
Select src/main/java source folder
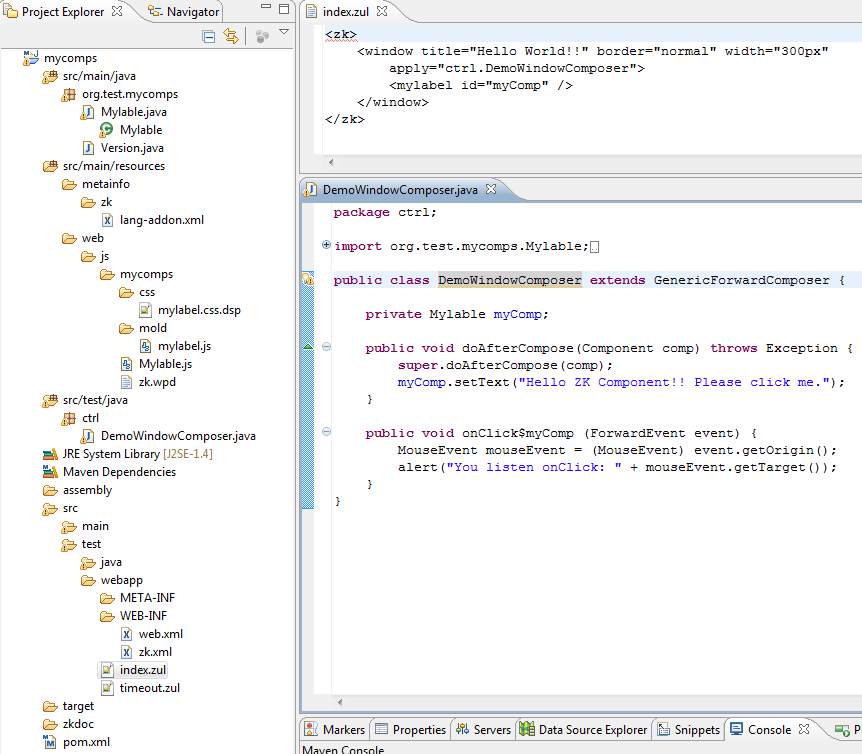pyautogui.click(x=99, y=76)
